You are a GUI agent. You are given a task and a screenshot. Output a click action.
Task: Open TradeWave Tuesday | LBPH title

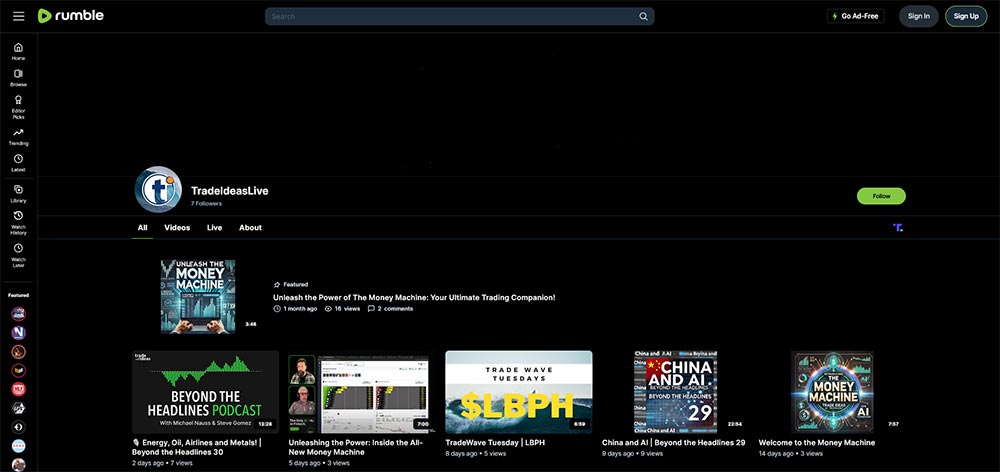coord(495,442)
